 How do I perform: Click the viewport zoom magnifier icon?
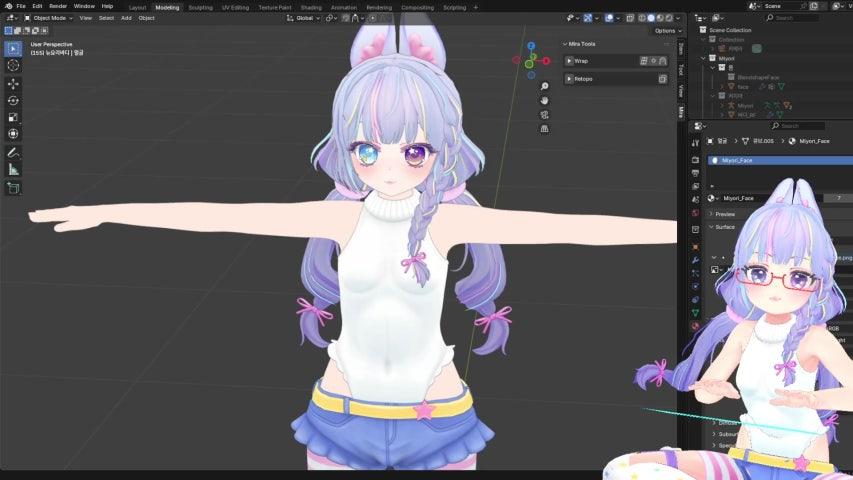tap(544, 86)
